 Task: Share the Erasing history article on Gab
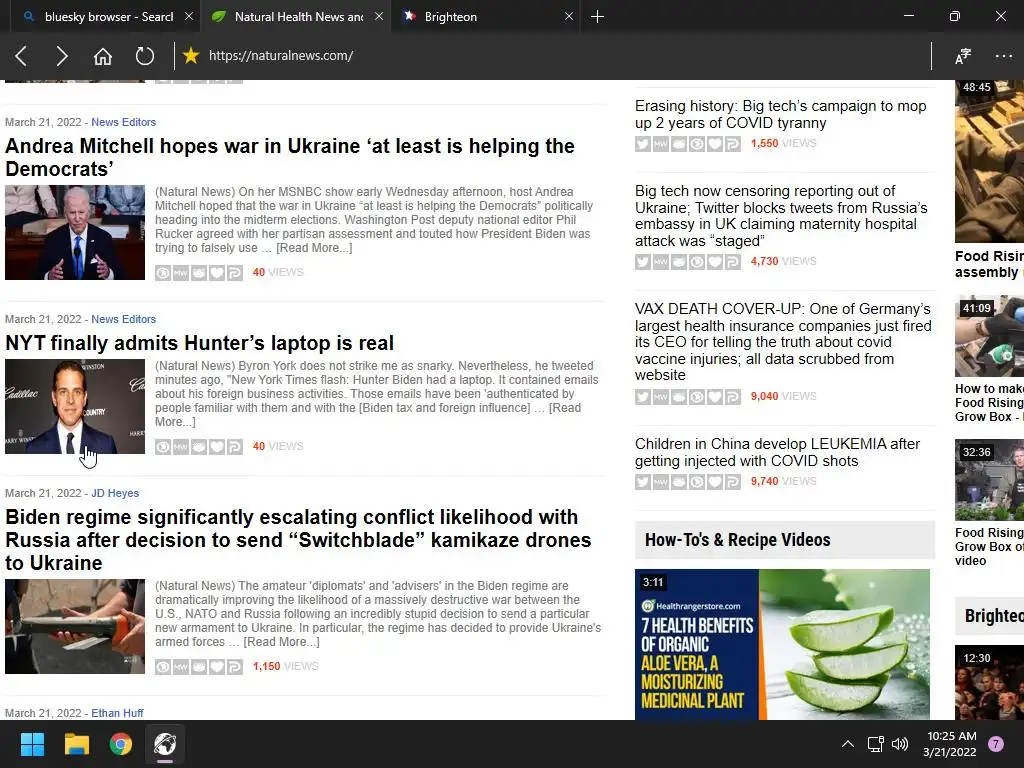tap(679, 144)
